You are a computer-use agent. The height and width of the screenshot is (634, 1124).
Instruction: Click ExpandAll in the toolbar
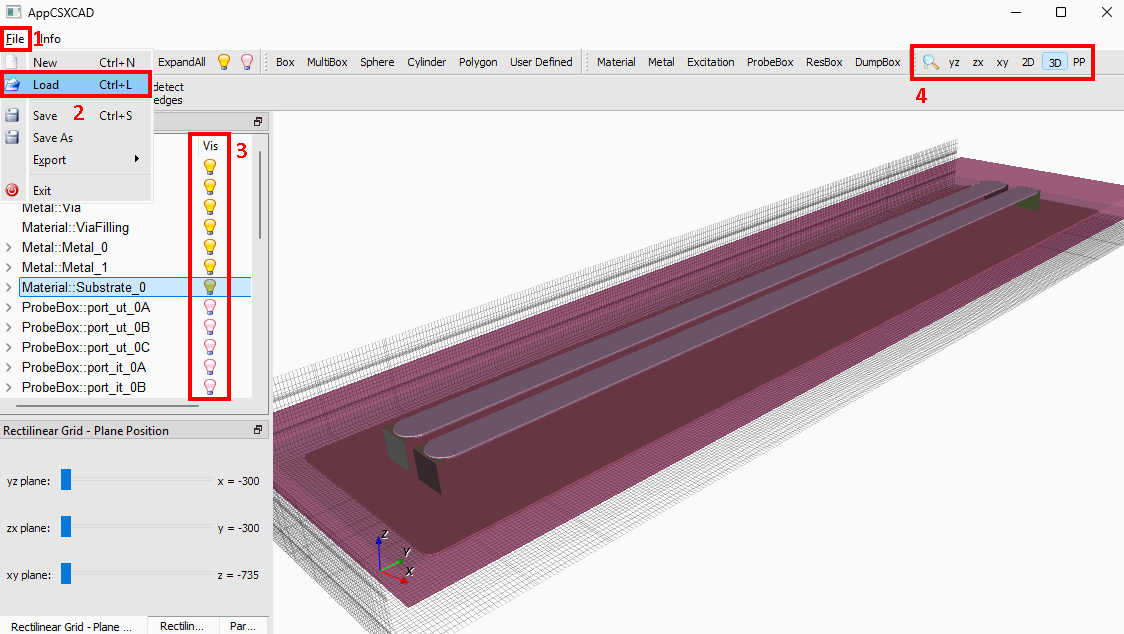point(182,62)
